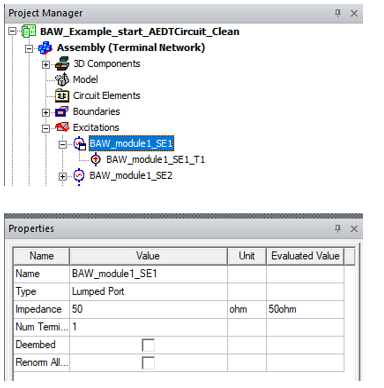Select the 3D Components tree item
The height and width of the screenshot is (388, 384).
[107, 64]
